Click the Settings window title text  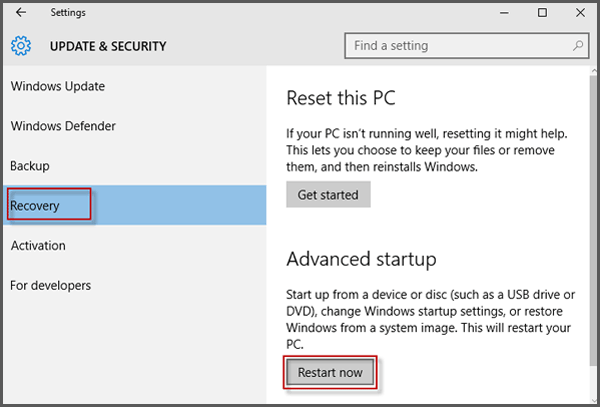68,13
